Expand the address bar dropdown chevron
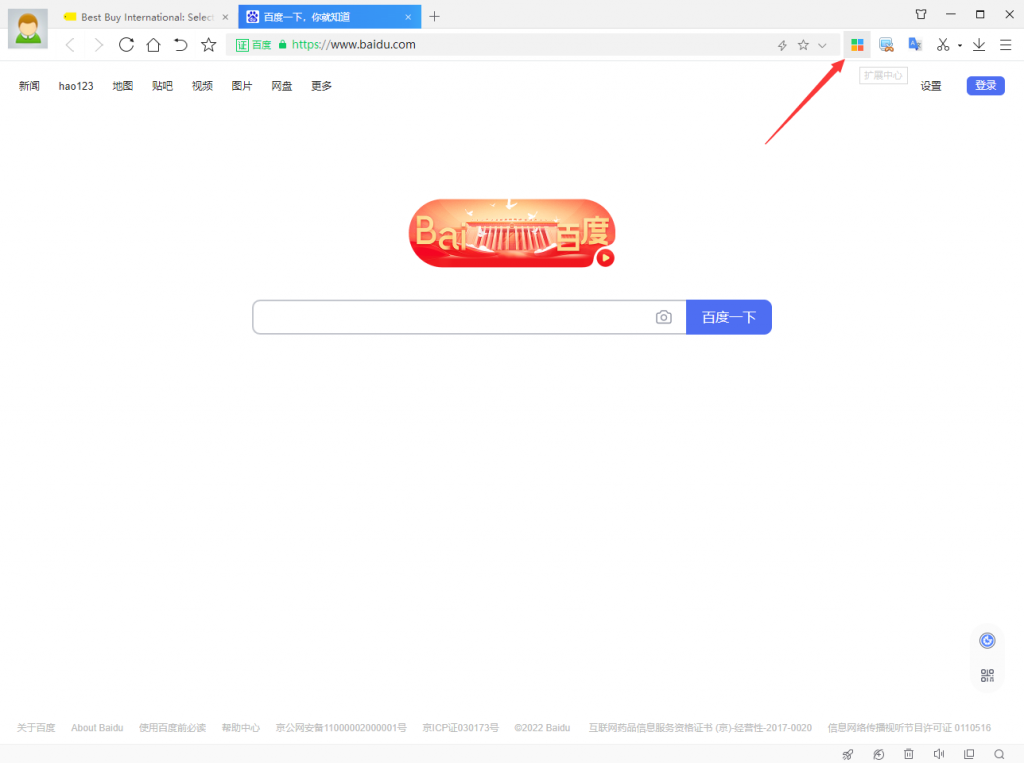This screenshot has width=1024, height=763. 822,45
